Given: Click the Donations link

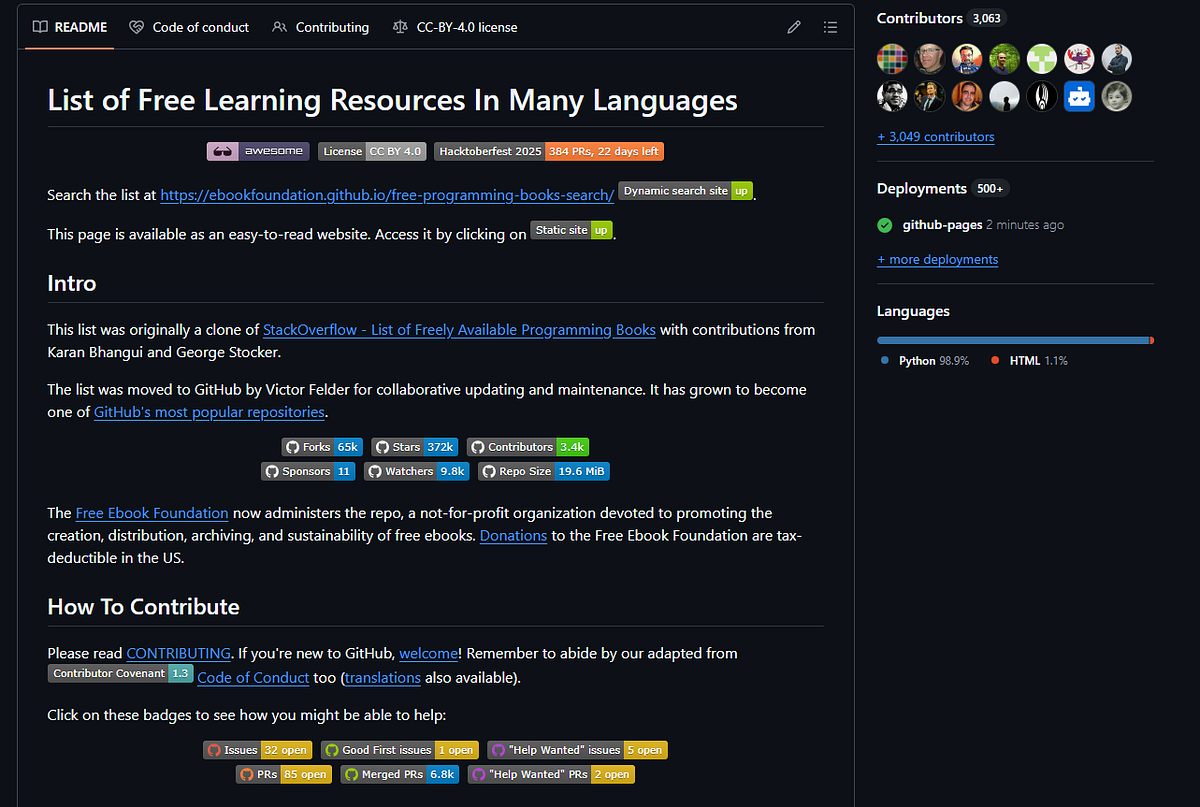Looking at the screenshot, I should click(x=513, y=535).
